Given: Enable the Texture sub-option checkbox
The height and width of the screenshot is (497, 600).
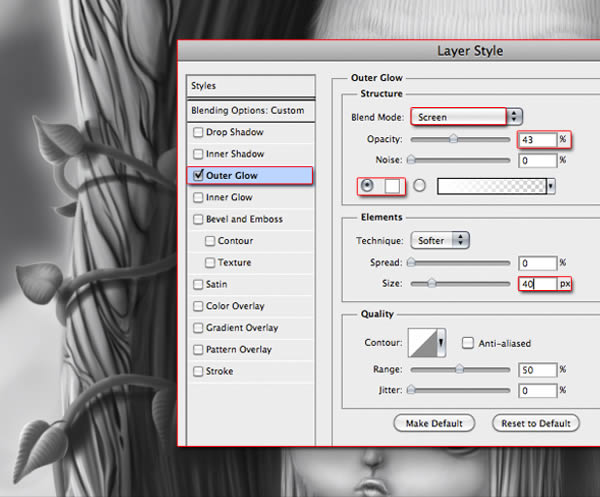Looking at the screenshot, I should pos(210,263).
